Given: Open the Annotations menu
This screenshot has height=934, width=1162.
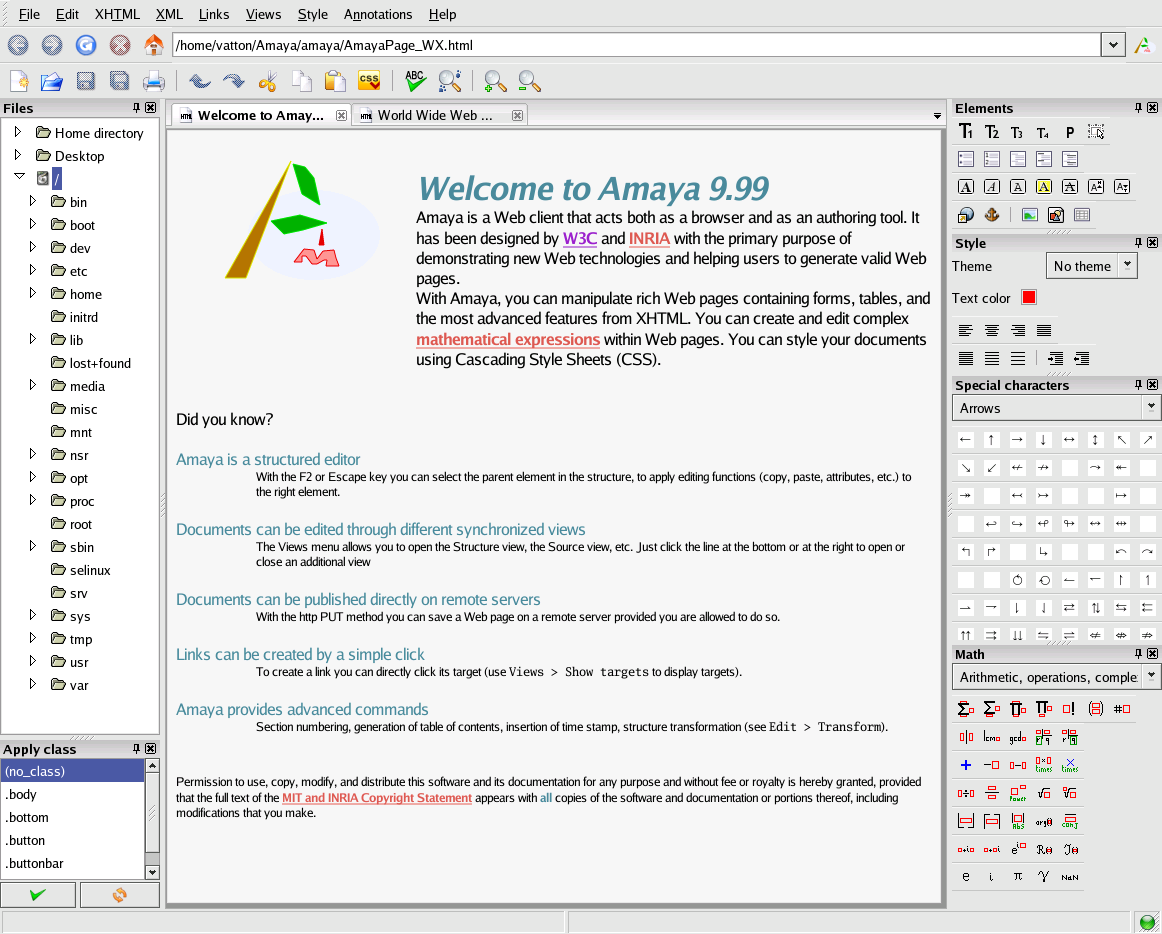Looking at the screenshot, I should pyautogui.click(x=378, y=14).
